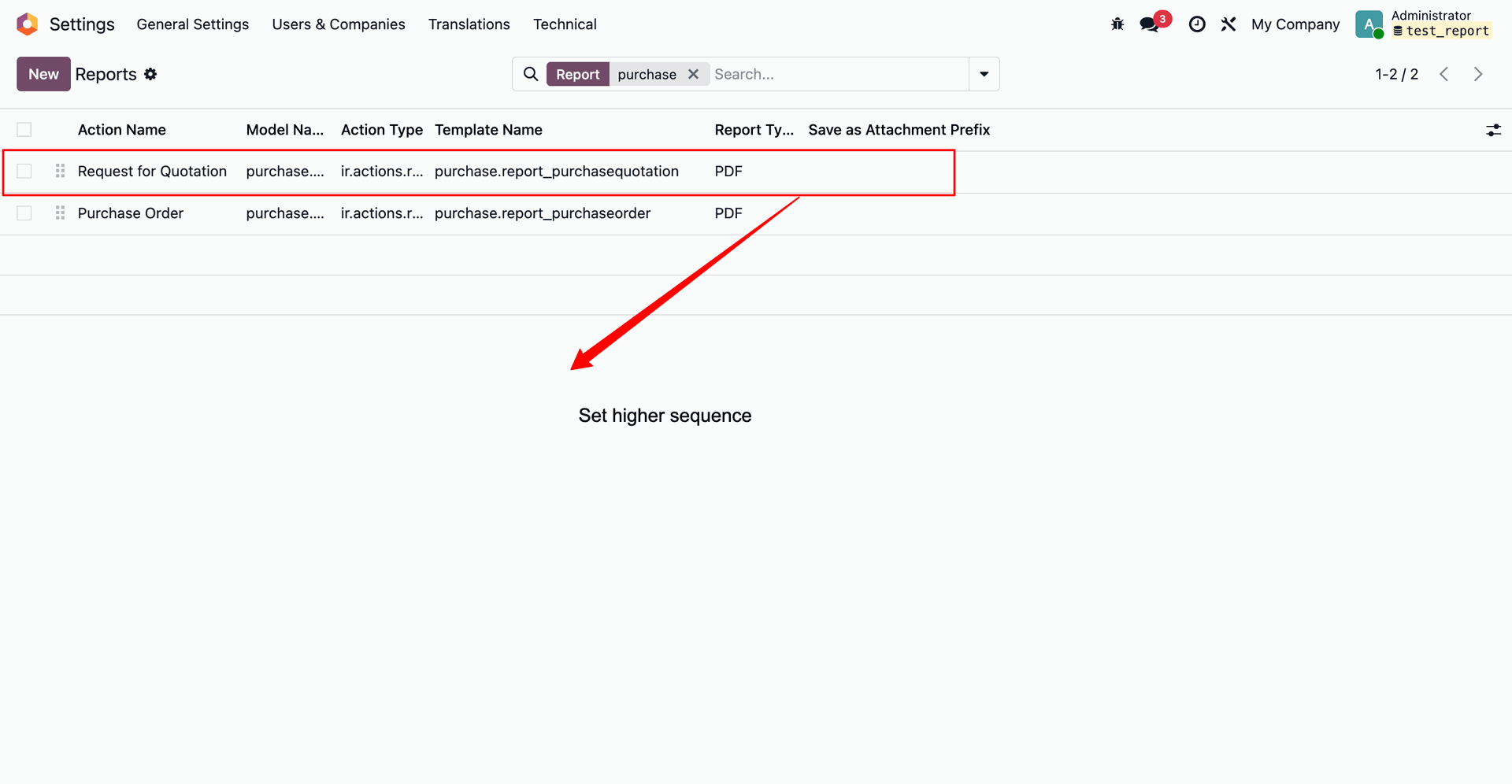Click the Studio tools wrench icon
Screen dimensions: 1512x784
(x=1228, y=24)
